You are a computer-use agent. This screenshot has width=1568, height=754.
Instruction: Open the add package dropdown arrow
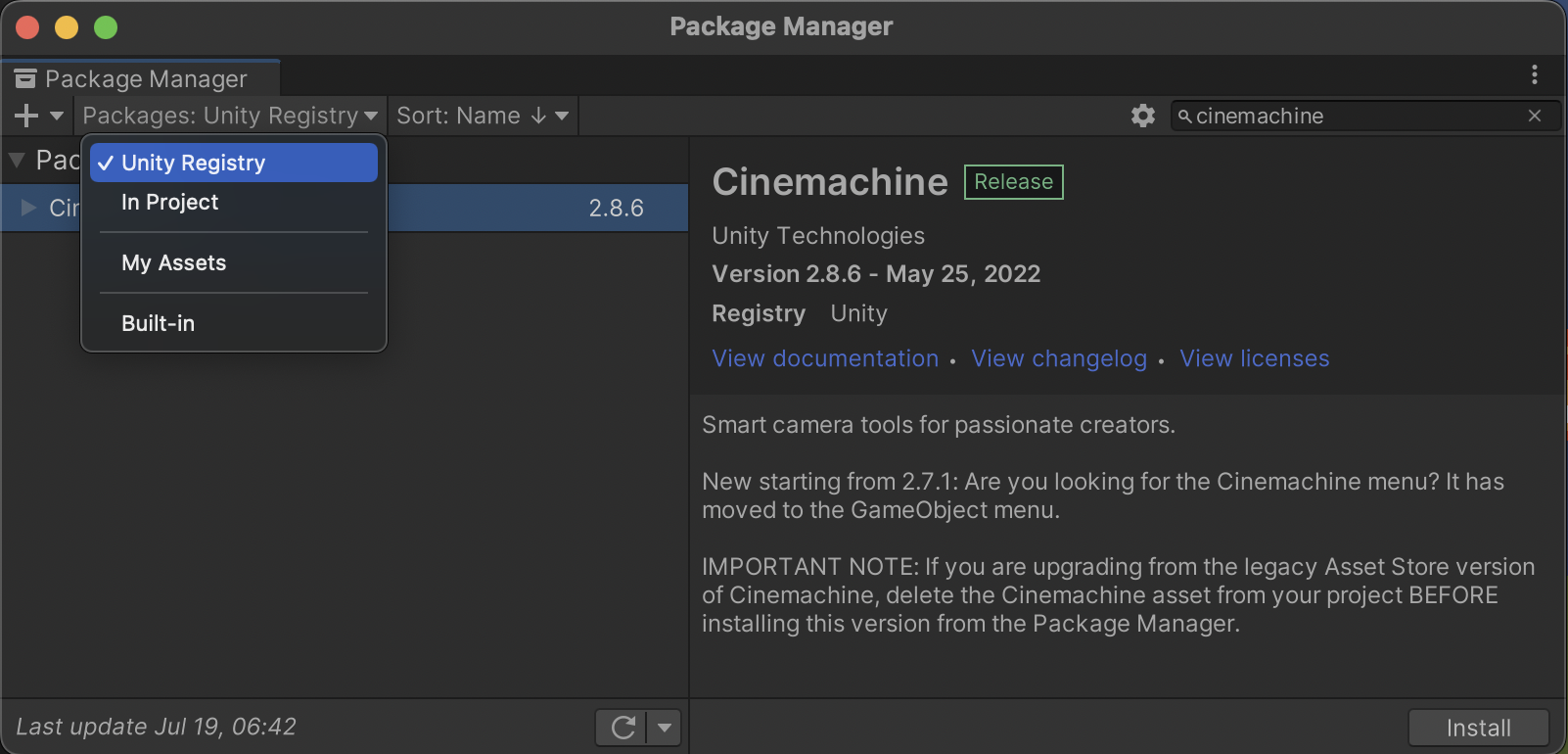point(57,116)
